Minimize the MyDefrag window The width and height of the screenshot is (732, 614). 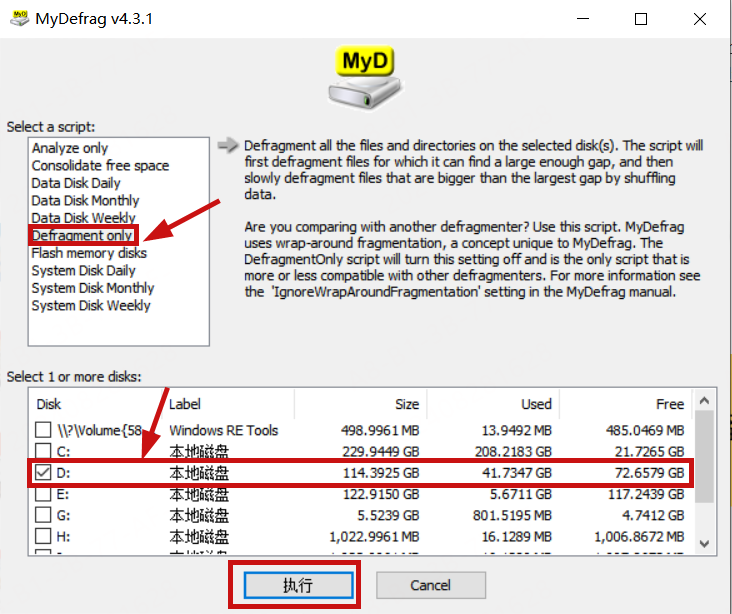(583, 19)
